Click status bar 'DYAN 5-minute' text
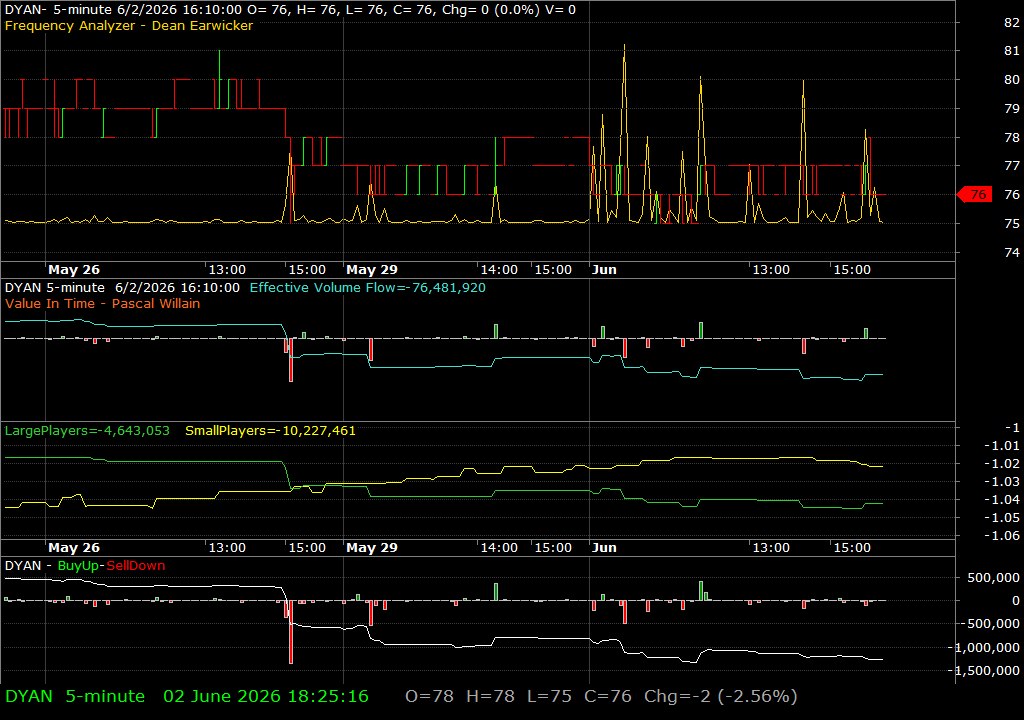This screenshot has width=1024, height=720. coord(75,696)
